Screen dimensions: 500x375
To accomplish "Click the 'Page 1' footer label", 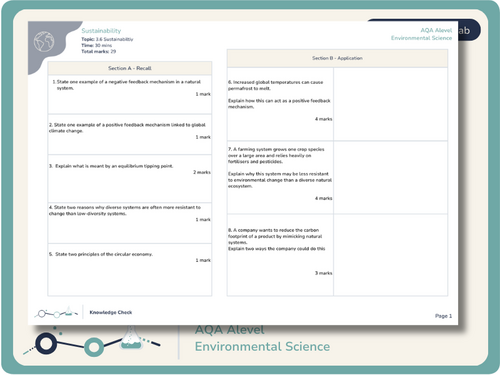I will click(x=443, y=316).
